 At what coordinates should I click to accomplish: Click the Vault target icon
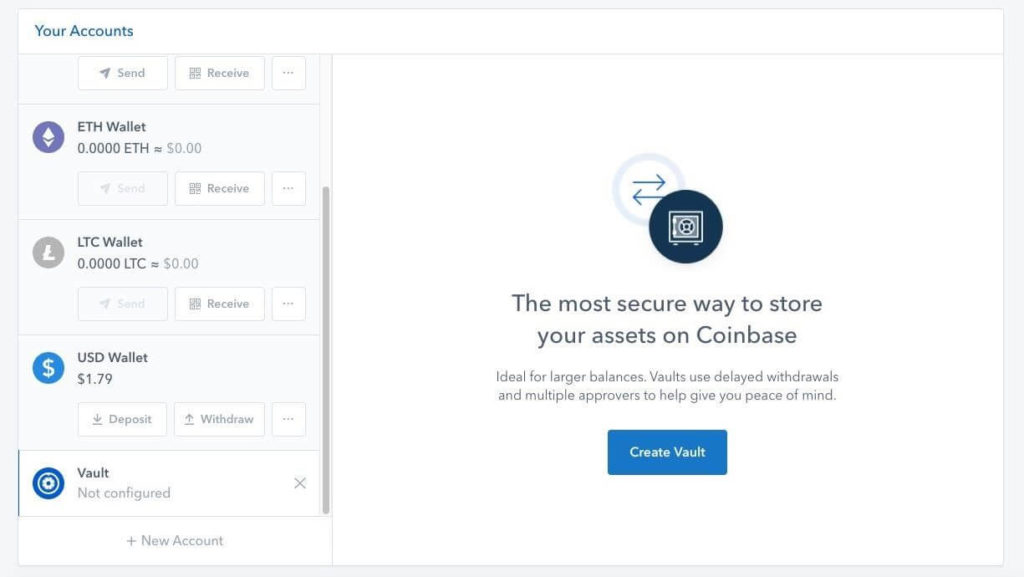pyautogui.click(x=48, y=483)
